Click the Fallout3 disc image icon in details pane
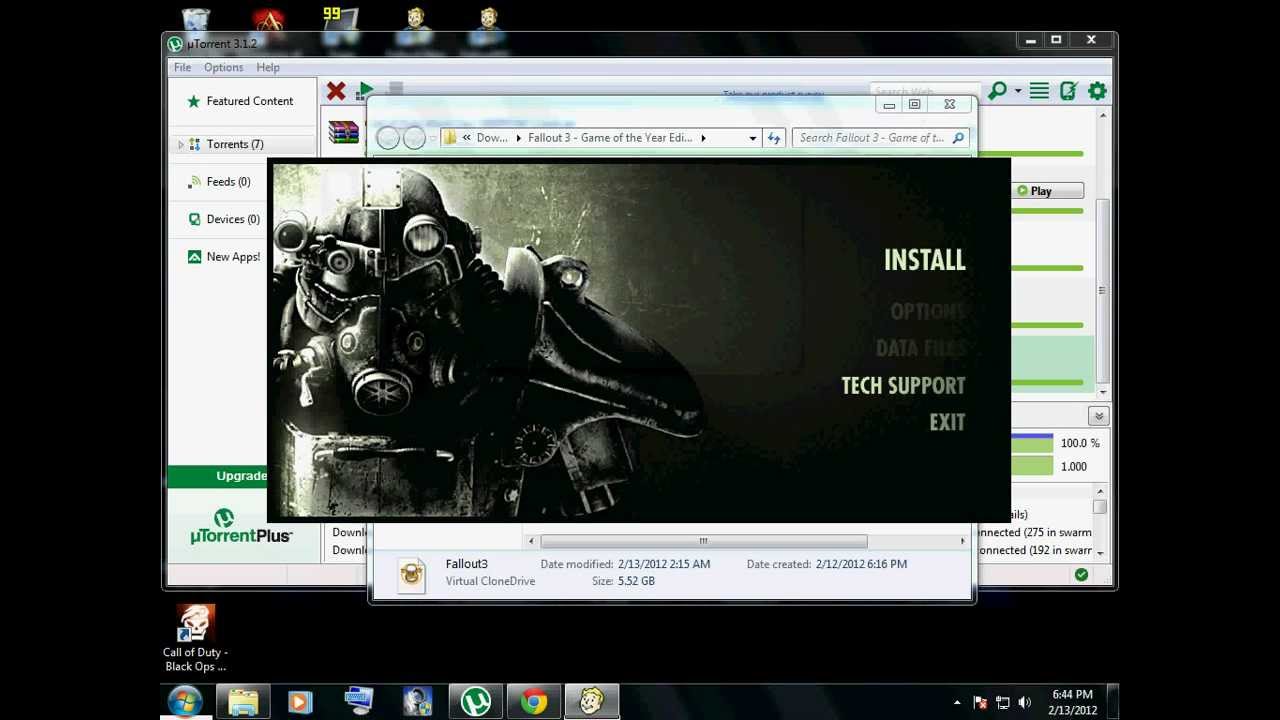The image size is (1280, 720). click(x=412, y=575)
